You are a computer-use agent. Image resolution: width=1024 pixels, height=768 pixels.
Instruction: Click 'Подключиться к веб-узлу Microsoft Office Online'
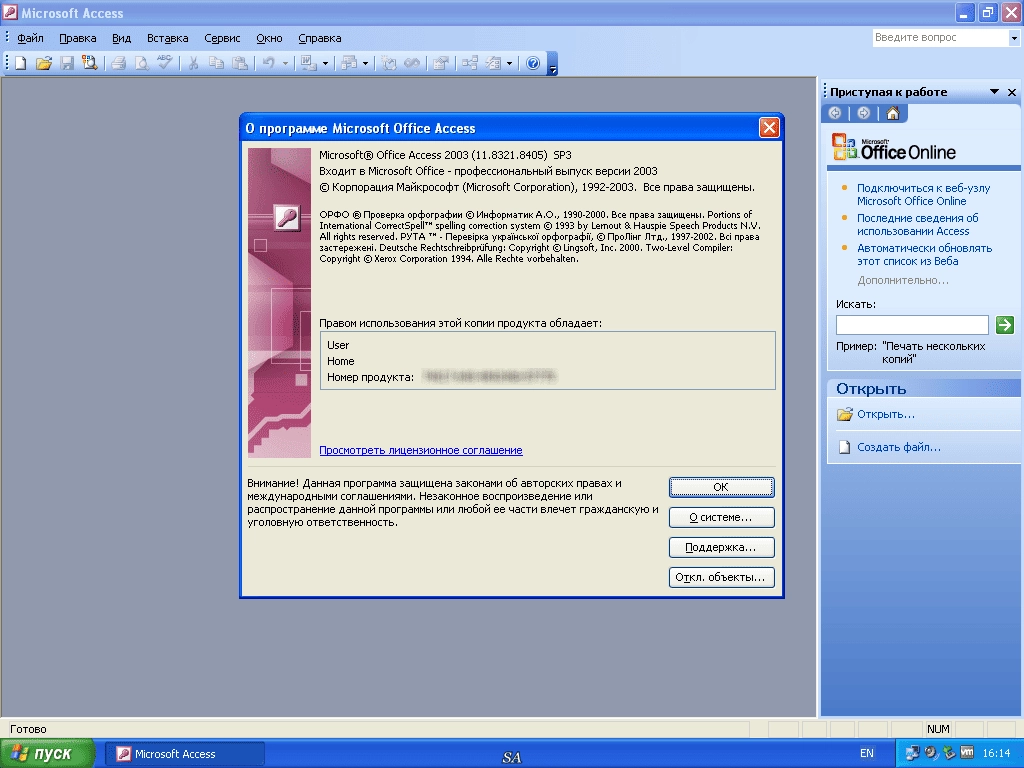pyautogui.click(x=923, y=195)
